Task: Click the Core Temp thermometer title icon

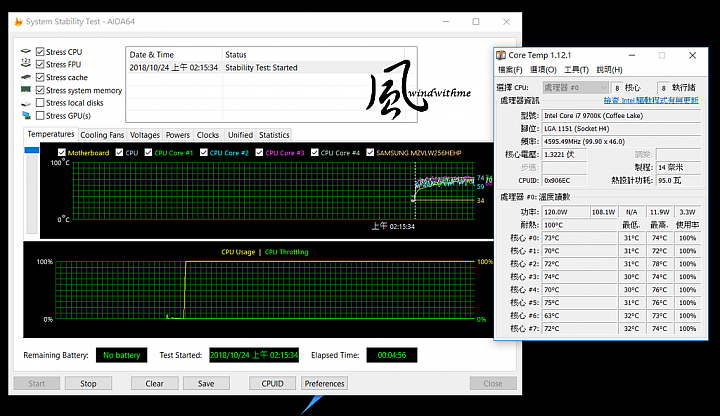Action: (x=501, y=55)
